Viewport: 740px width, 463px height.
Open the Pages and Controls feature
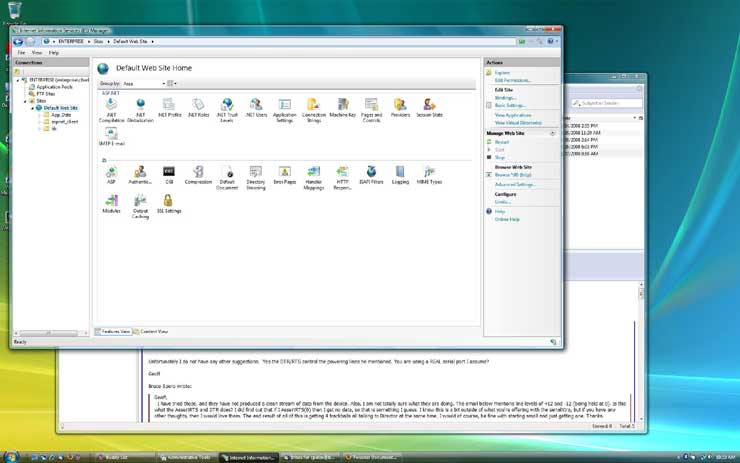[371, 109]
